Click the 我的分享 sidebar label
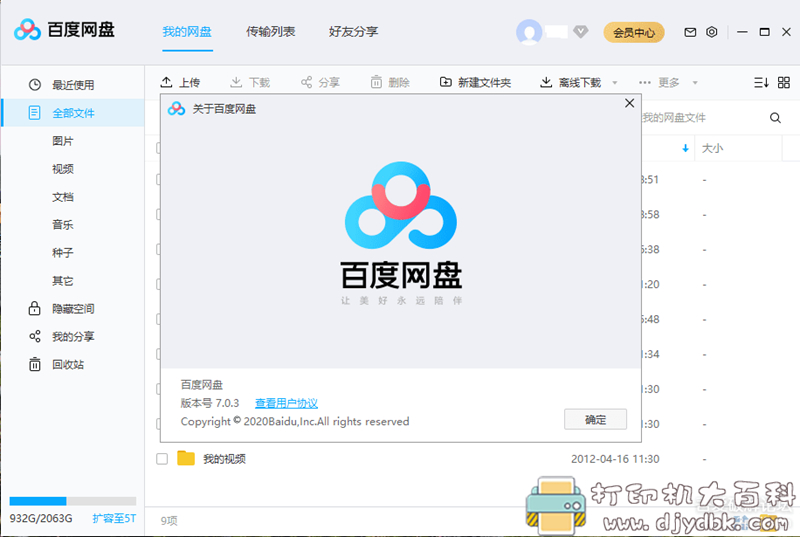The width and height of the screenshot is (800, 537). (x=73, y=337)
